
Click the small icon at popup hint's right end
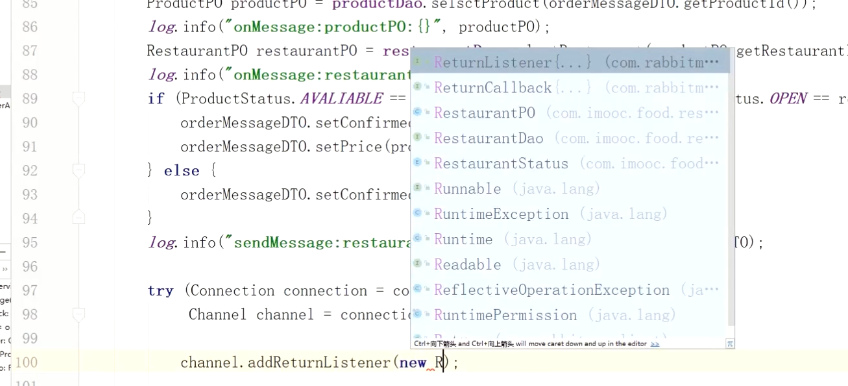click(x=730, y=343)
